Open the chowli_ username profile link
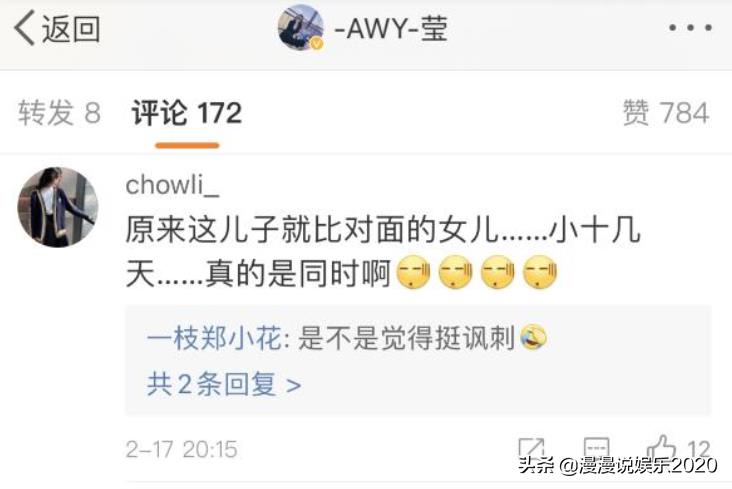 (x=172, y=185)
